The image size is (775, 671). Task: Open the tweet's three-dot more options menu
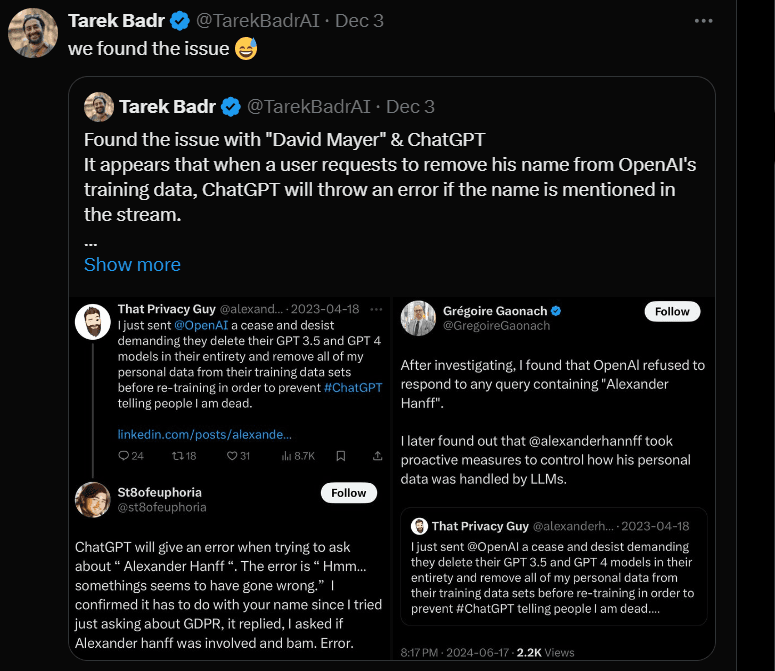[x=705, y=21]
